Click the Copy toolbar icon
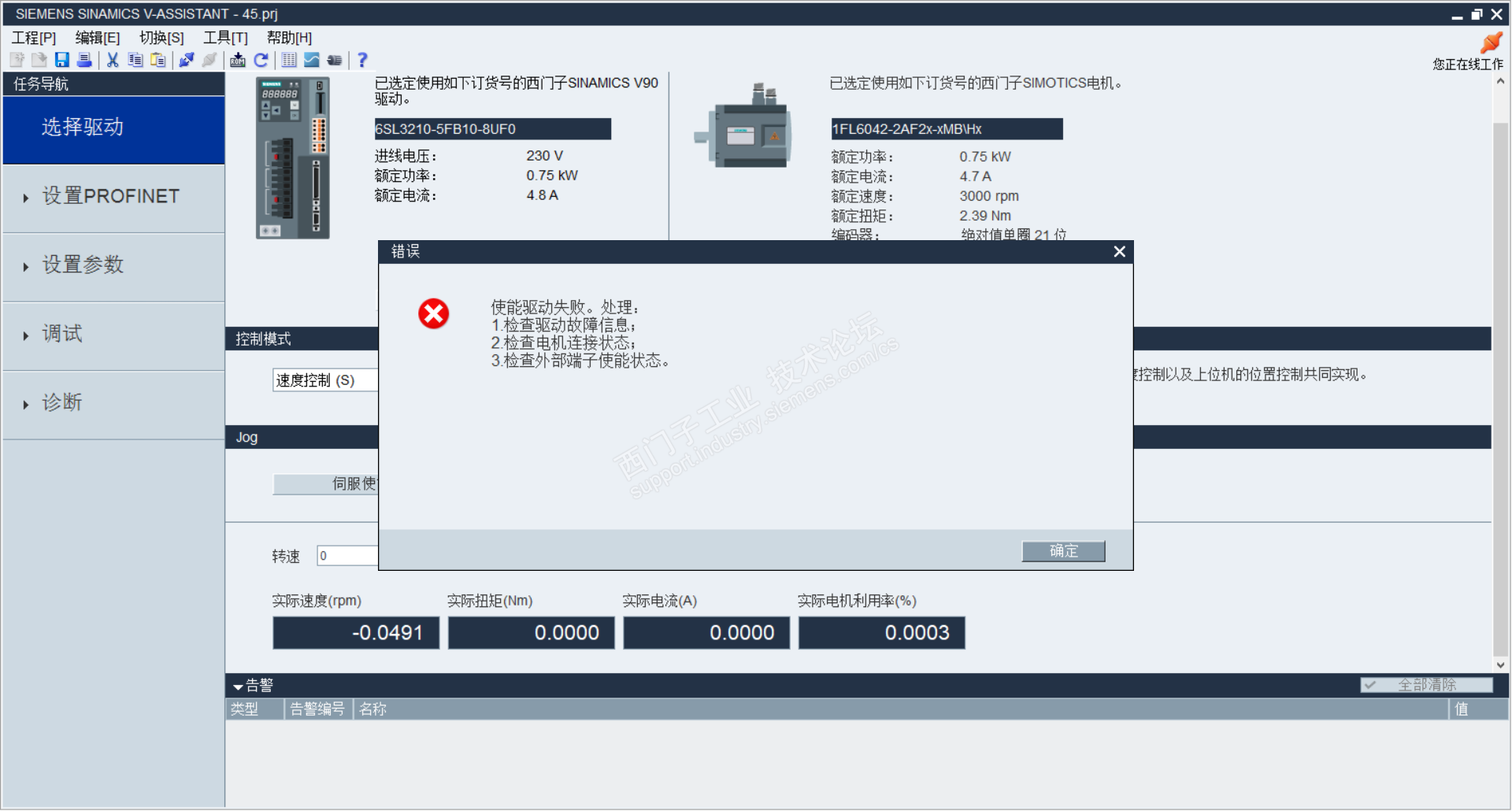 [x=135, y=60]
